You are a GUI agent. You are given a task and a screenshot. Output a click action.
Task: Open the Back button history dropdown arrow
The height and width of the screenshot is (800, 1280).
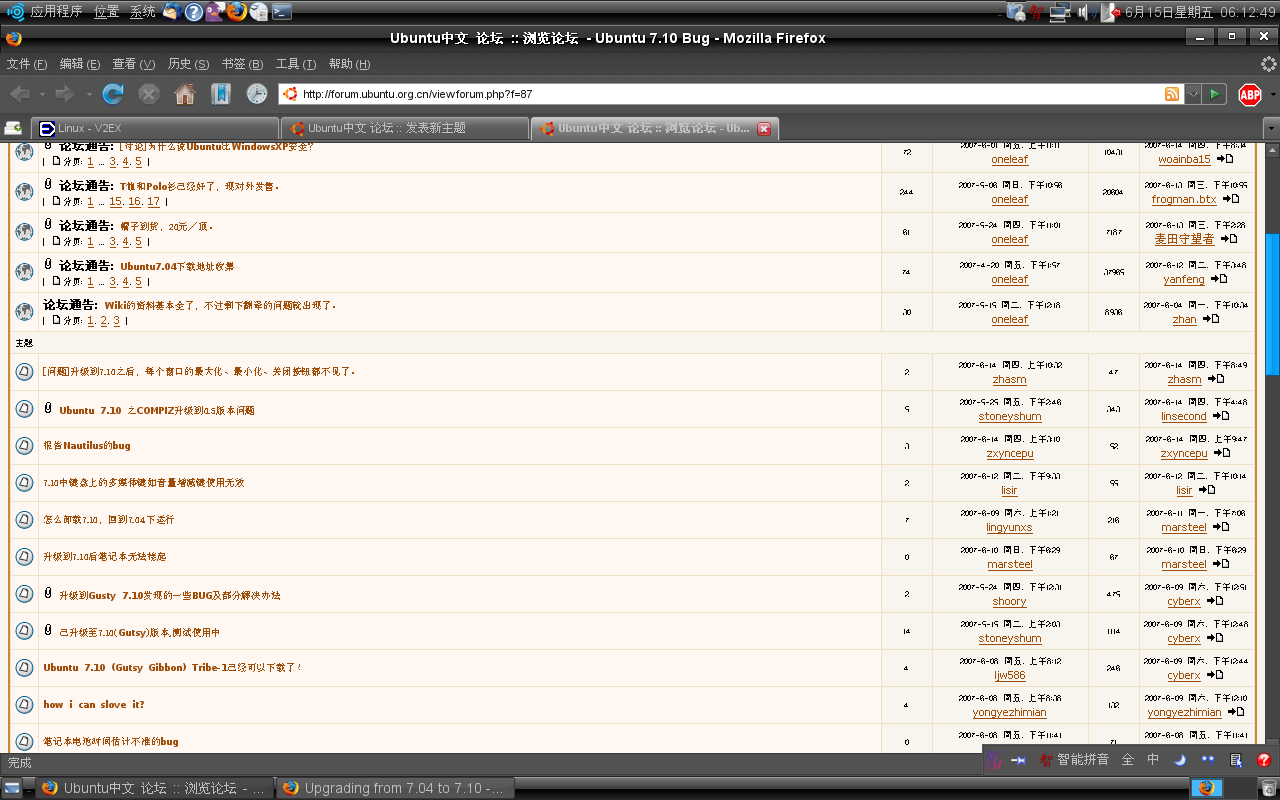41,95
